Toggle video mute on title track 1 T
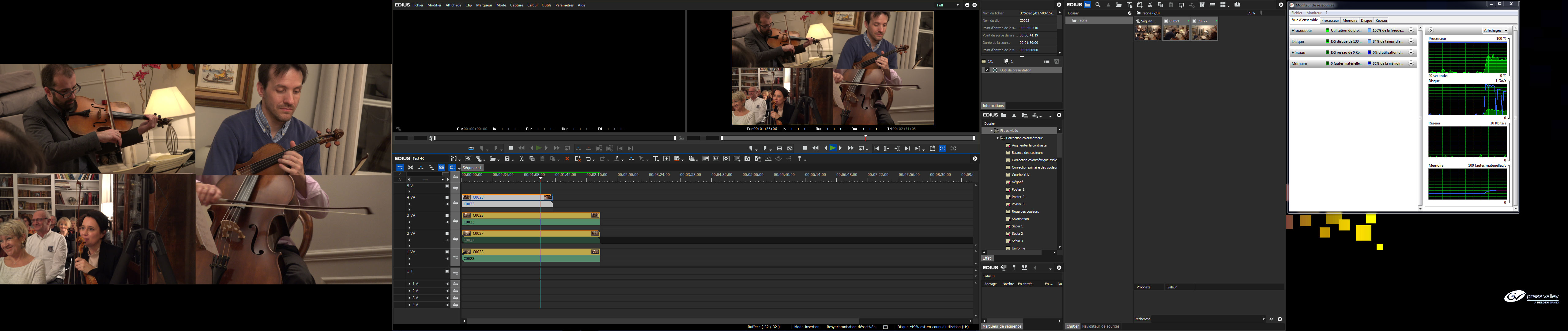This screenshot has height=331, width=1568. (447, 271)
